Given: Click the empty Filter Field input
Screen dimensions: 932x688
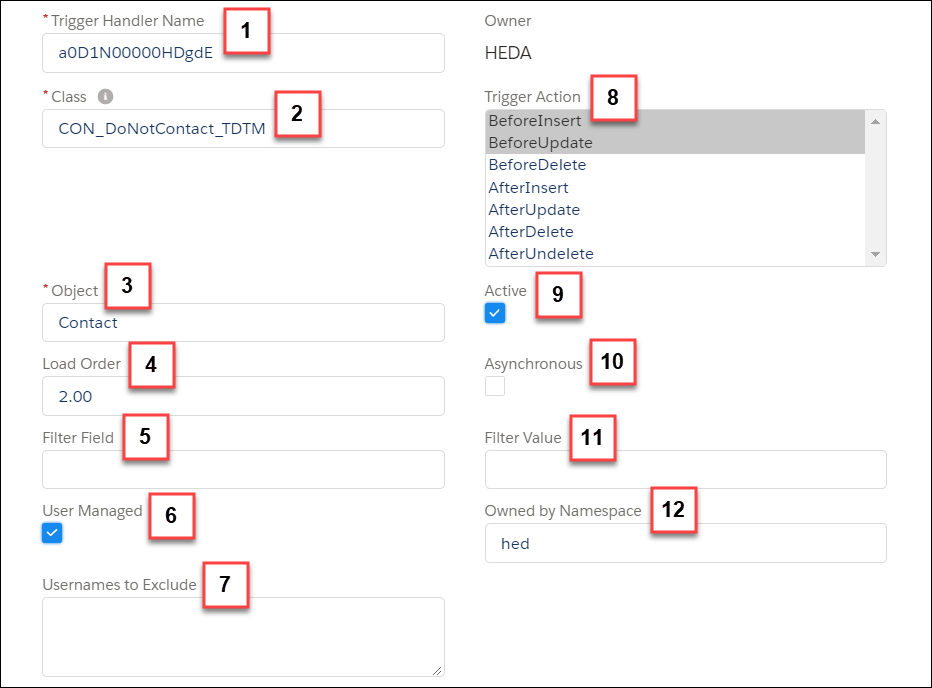Looking at the screenshot, I should click(243, 469).
